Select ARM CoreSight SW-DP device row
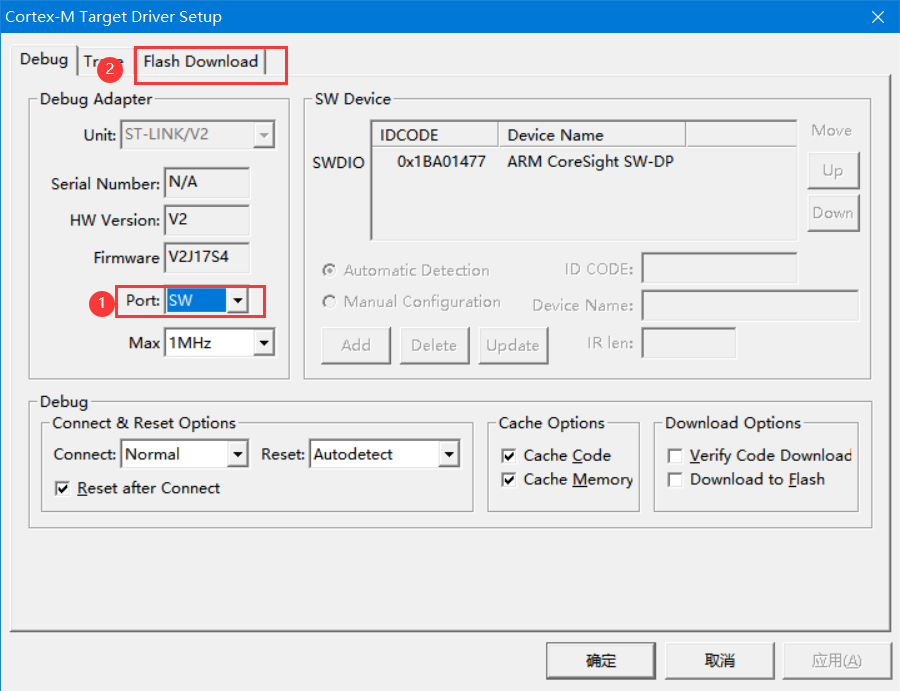The height and width of the screenshot is (691, 900). tap(590, 162)
